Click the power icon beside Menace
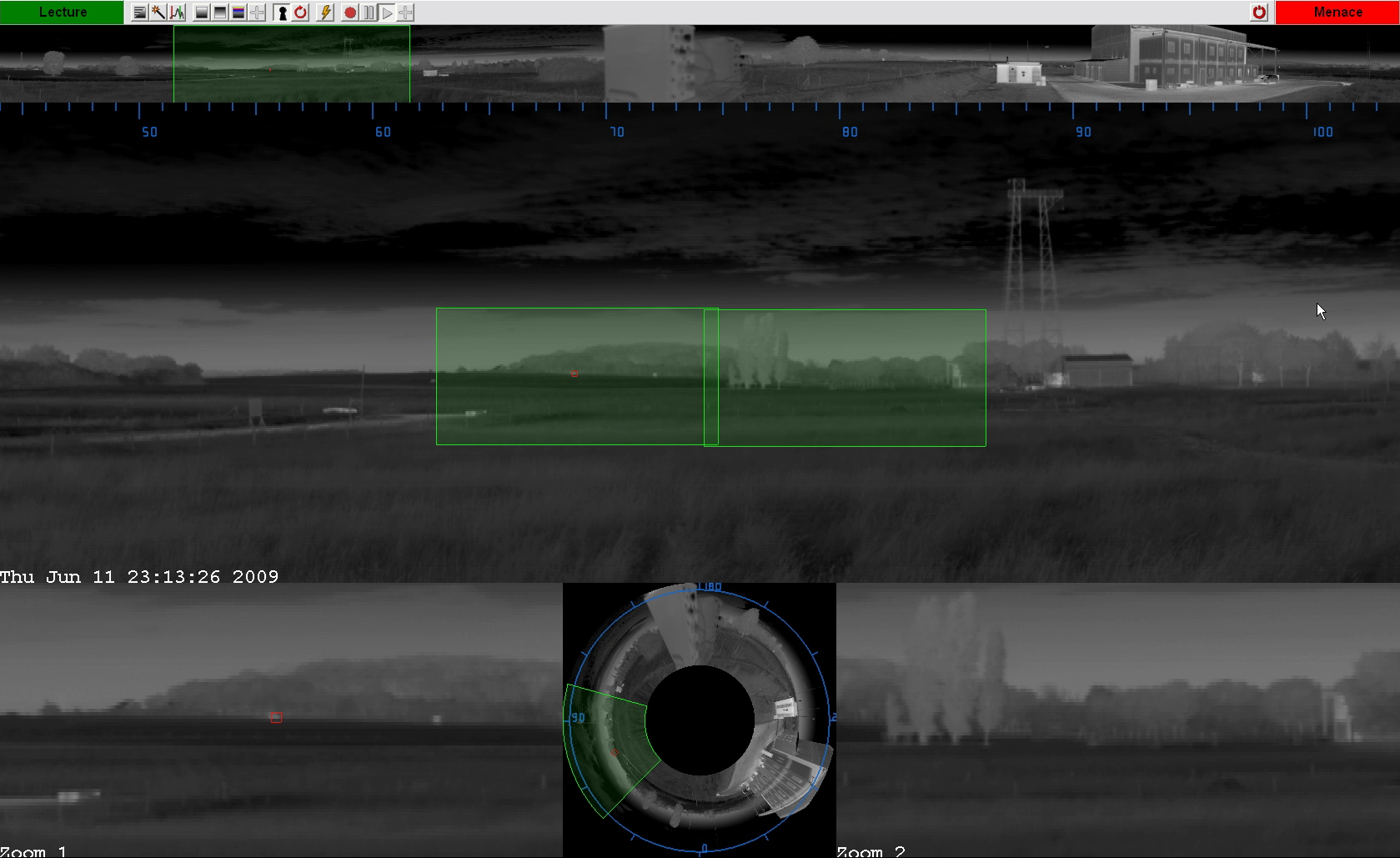This screenshot has width=1400, height=858. tap(1259, 12)
